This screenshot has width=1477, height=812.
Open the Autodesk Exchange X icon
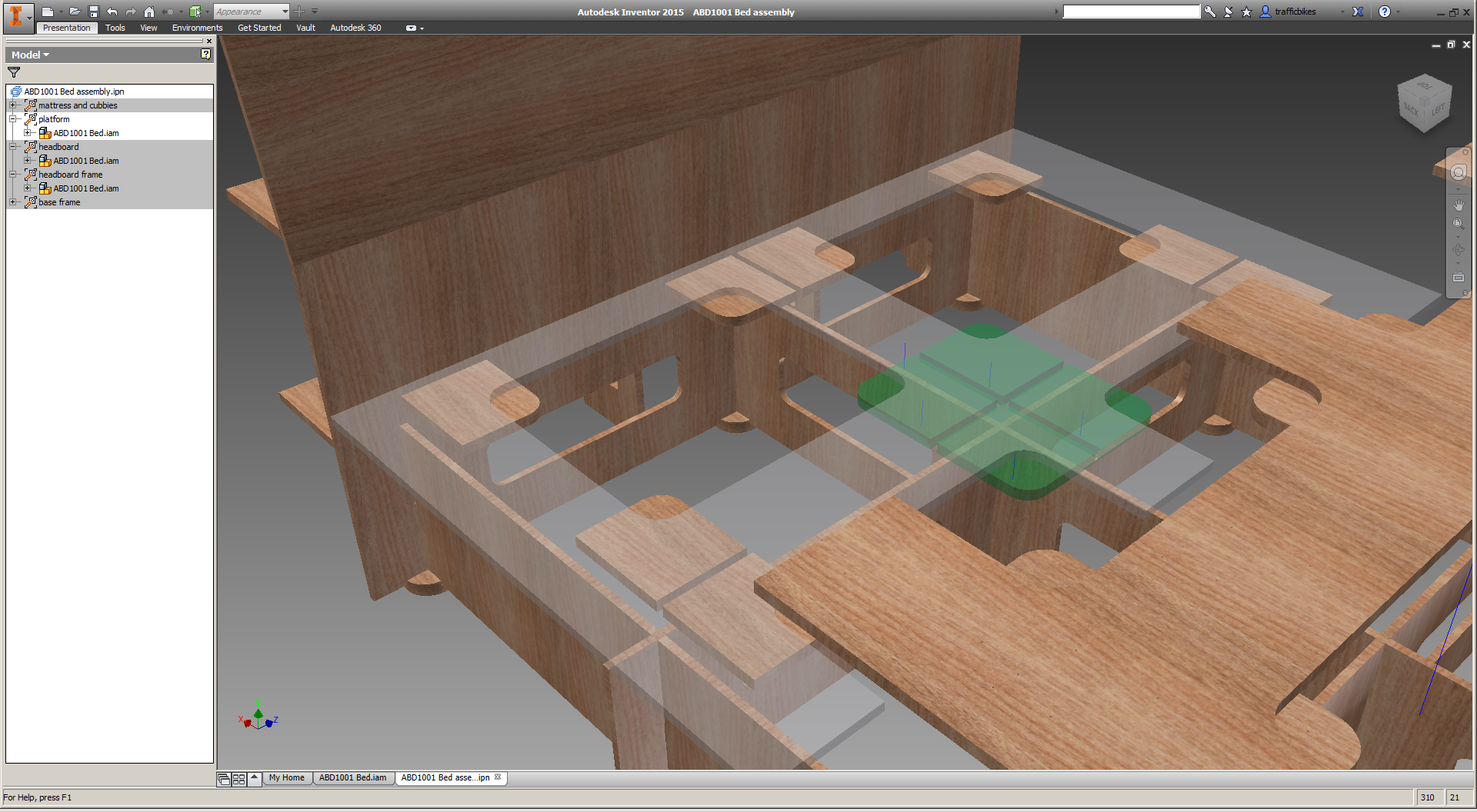(1359, 12)
